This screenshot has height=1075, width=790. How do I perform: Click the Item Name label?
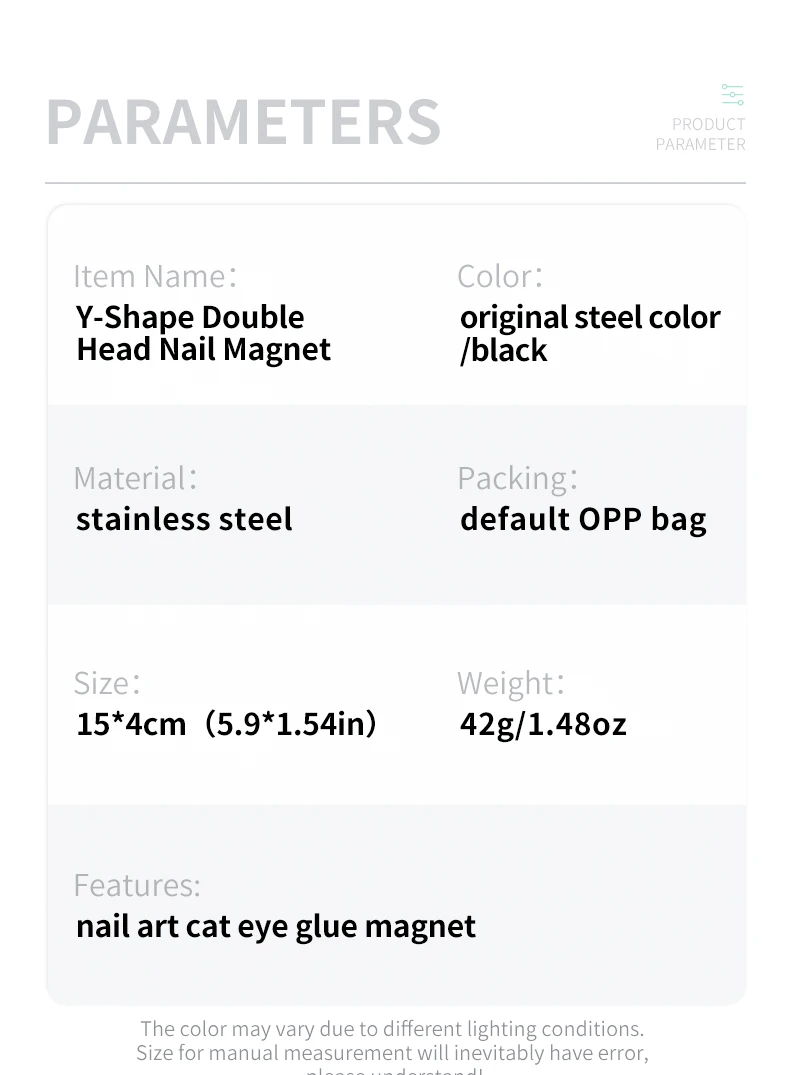click(155, 276)
